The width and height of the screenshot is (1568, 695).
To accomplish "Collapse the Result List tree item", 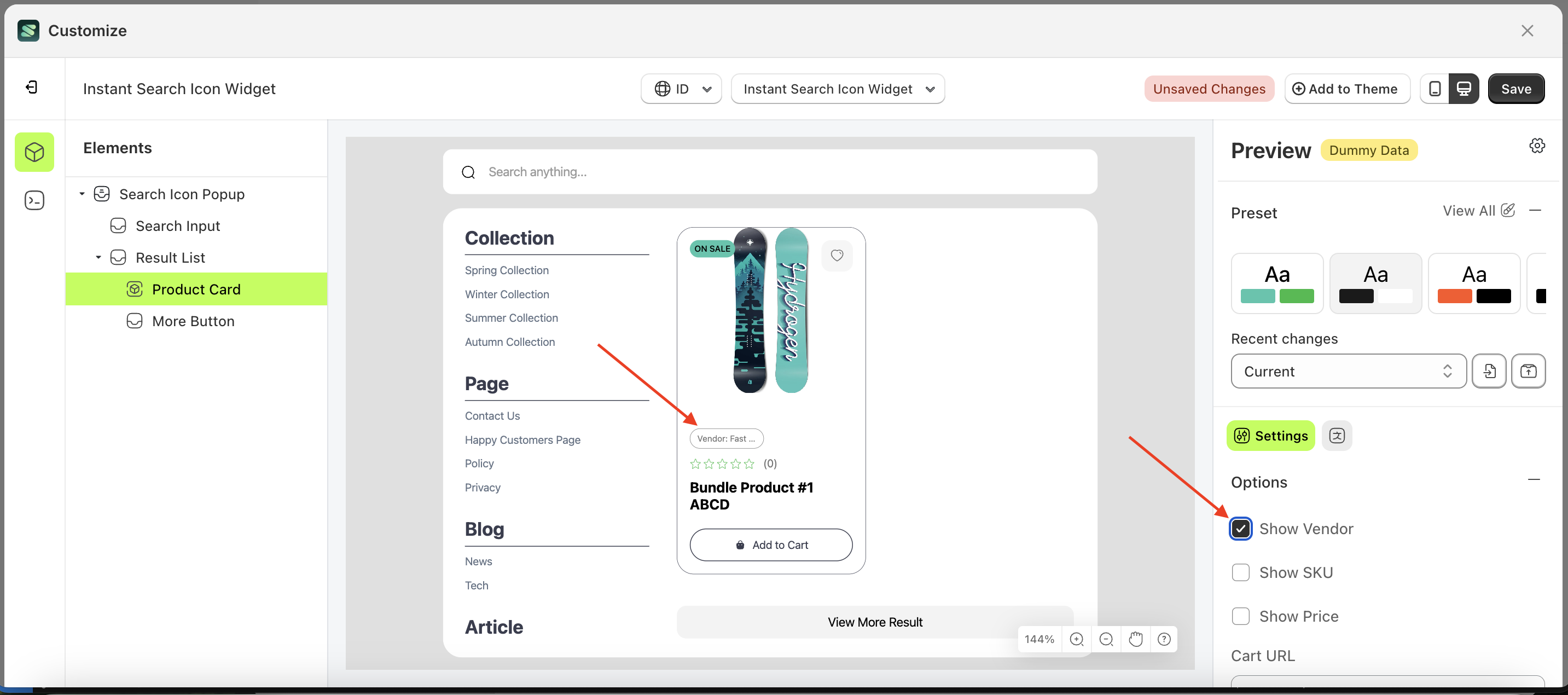I will pyautogui.click(x=99, y=257).
